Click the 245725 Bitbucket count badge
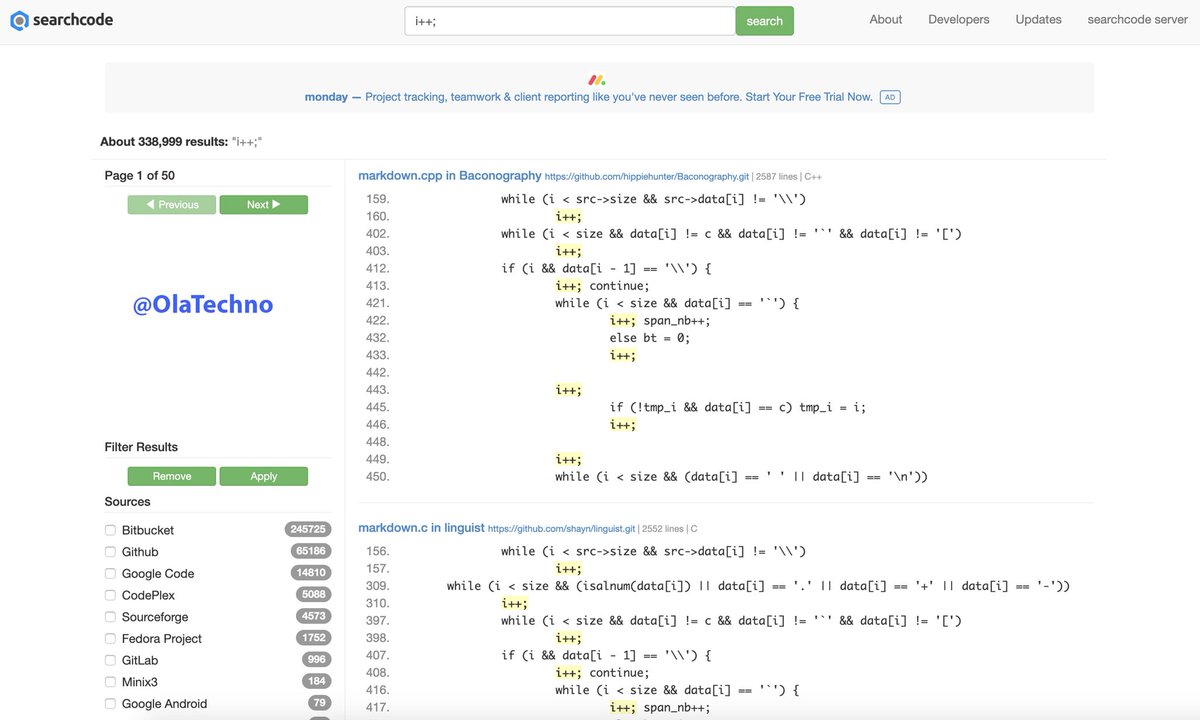This screenshot has height=720, width=1200. (x=307, y=529)
